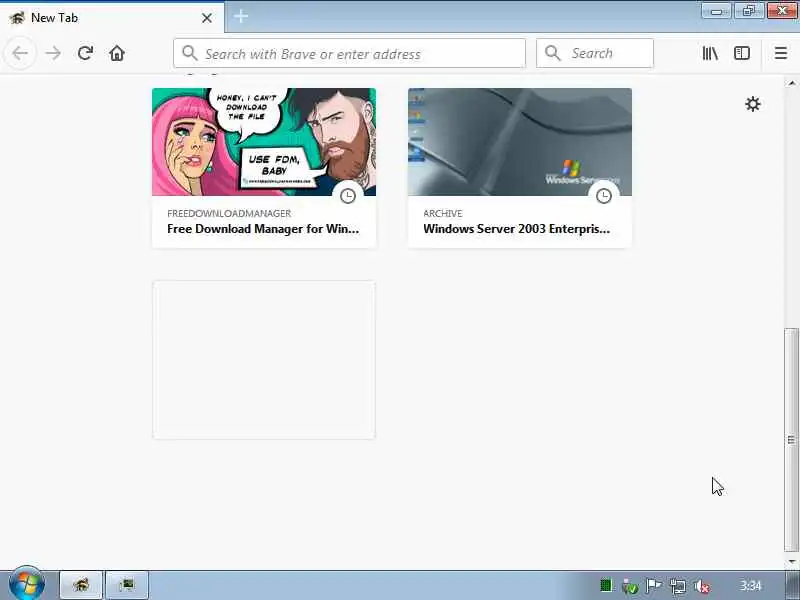Click the ARCHIVE site label
This screenshot has width=800, height=600.
pyautogui.click(x=442, y=213)
